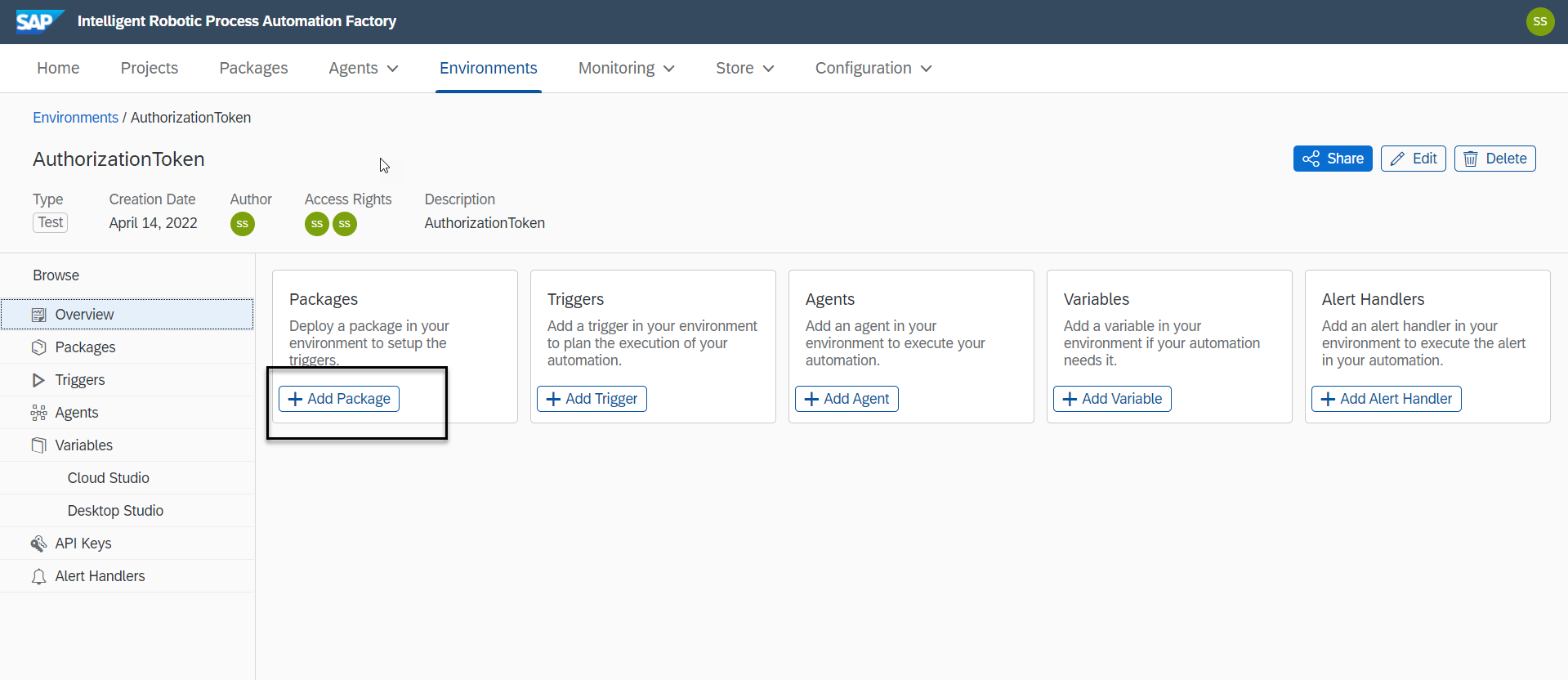Select API Keys in the sidebar

click(x=127, y=544)
